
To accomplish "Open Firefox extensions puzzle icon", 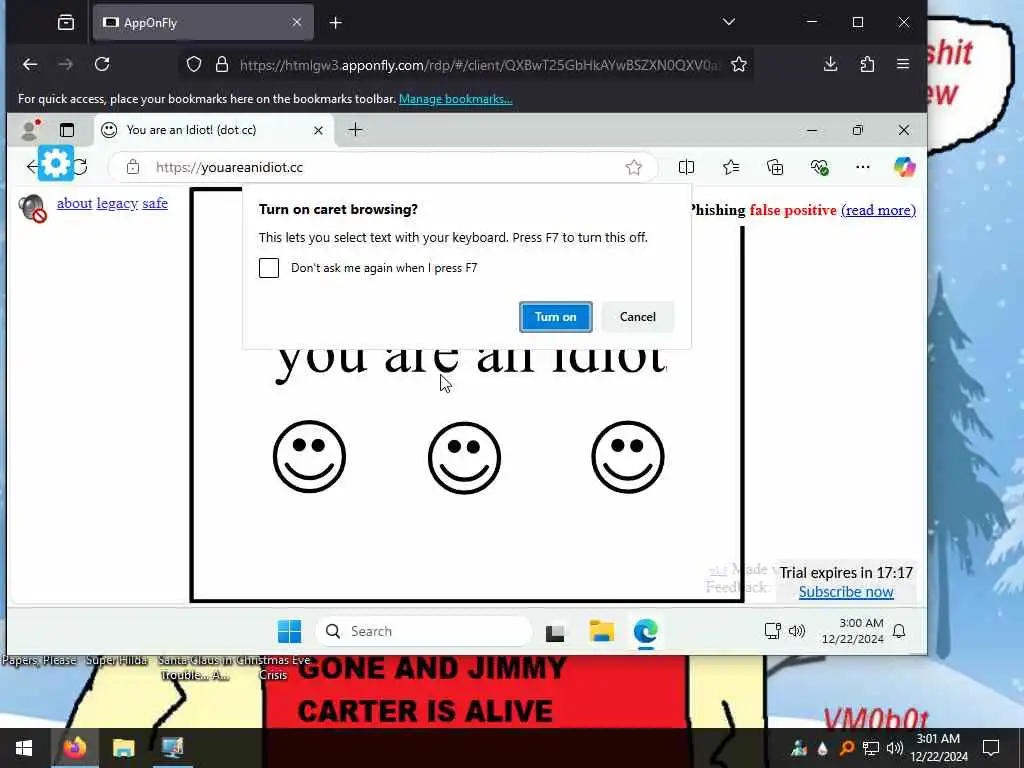I will click(x=867, y=64).
